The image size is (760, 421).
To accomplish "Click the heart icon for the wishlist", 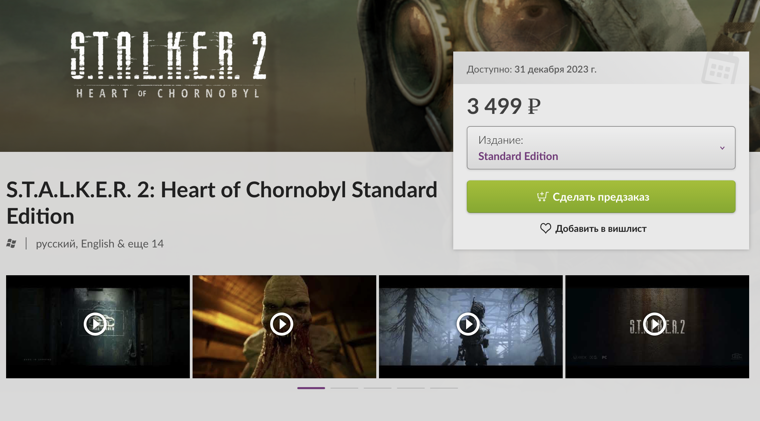I will (546, 229).
